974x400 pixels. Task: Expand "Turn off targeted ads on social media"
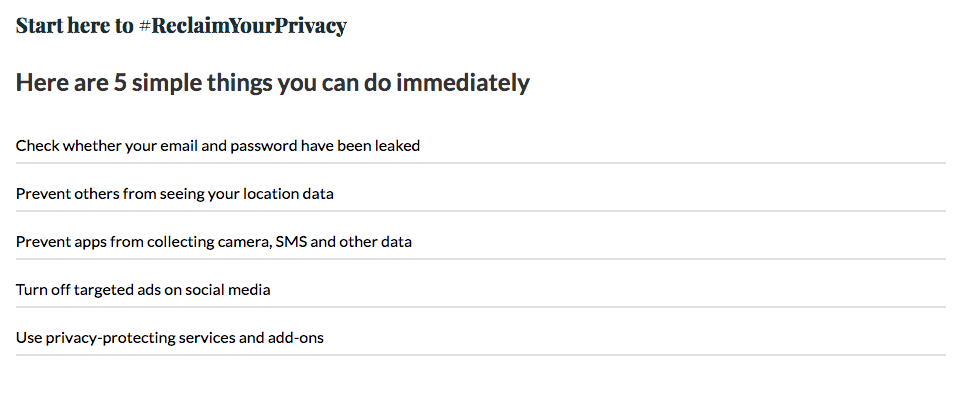point(143,290)
